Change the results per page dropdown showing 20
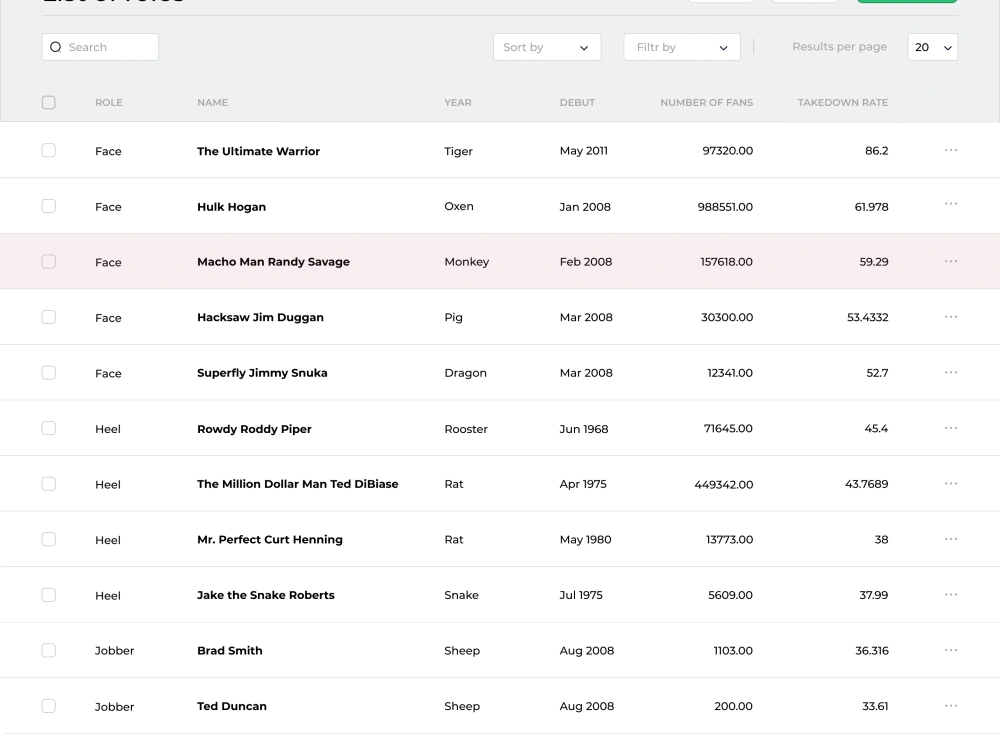The width and height of the screenshot is (1000, 750). pyautogui.click(x=932, y=47)
